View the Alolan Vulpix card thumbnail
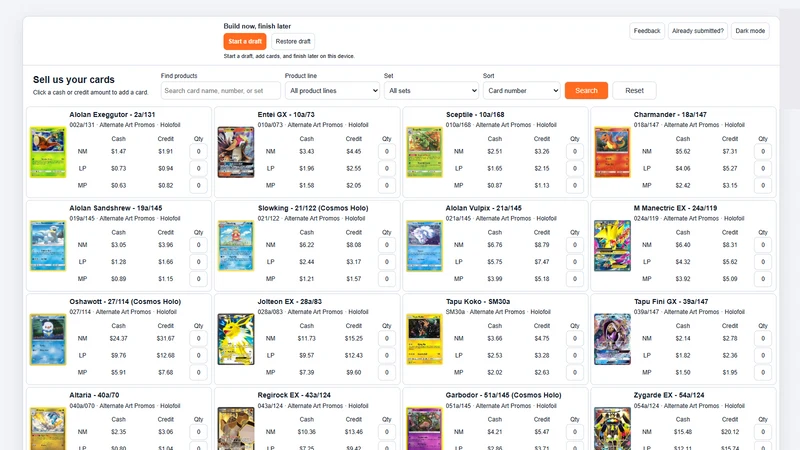The image size is (800, 450). tap(424, 245)
